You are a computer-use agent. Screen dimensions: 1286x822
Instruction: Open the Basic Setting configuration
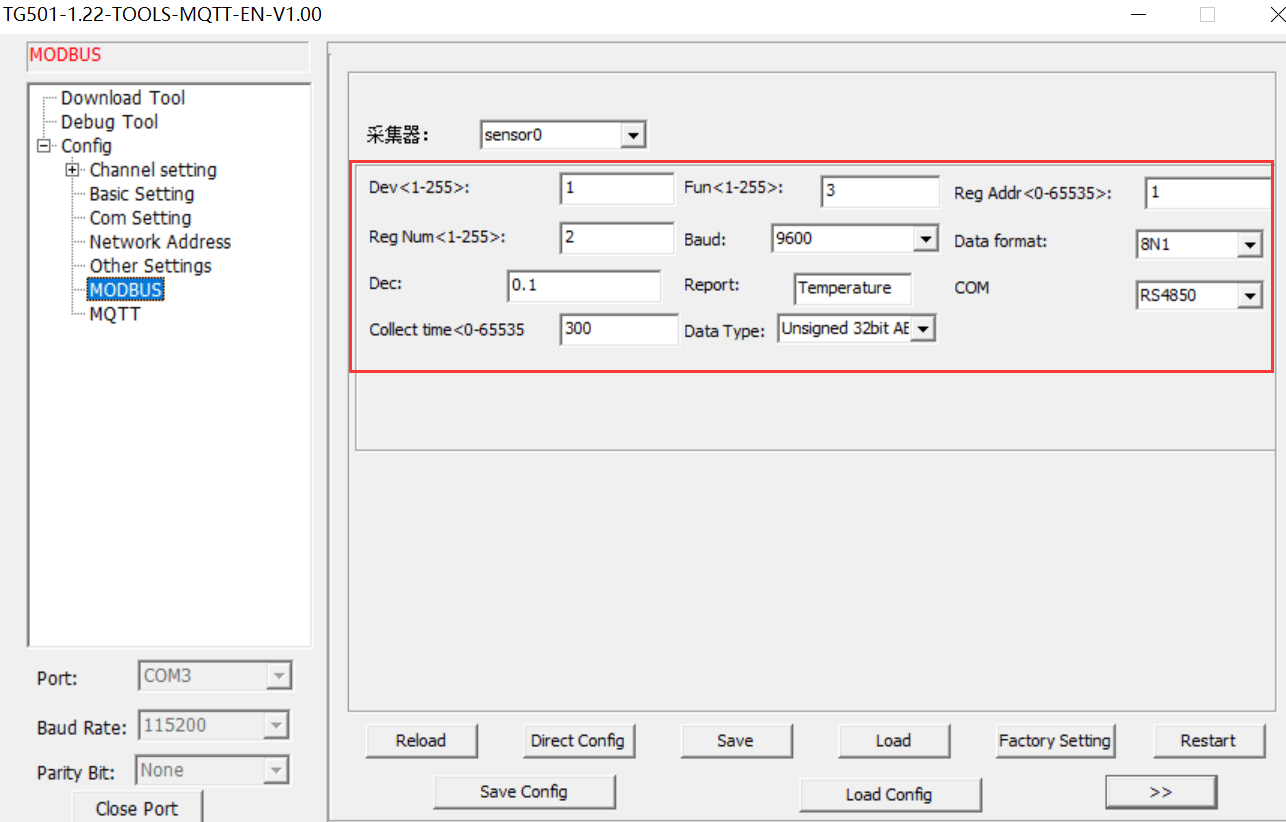tap(141, 193)
